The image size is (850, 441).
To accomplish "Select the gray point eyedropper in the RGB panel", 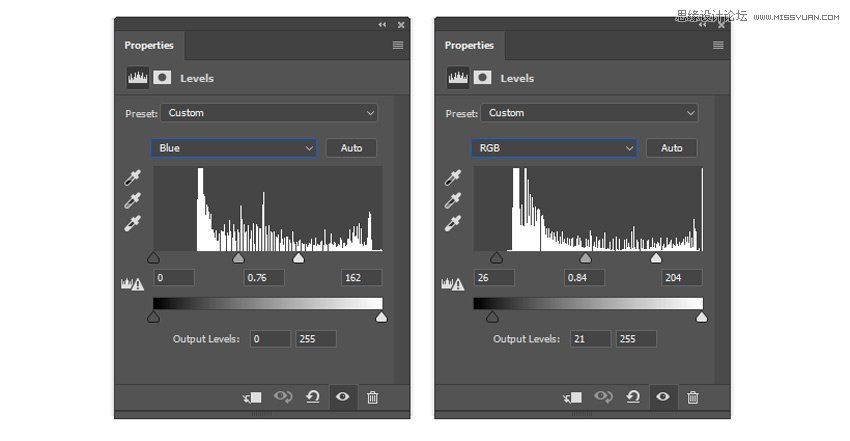I will point(453,200).
